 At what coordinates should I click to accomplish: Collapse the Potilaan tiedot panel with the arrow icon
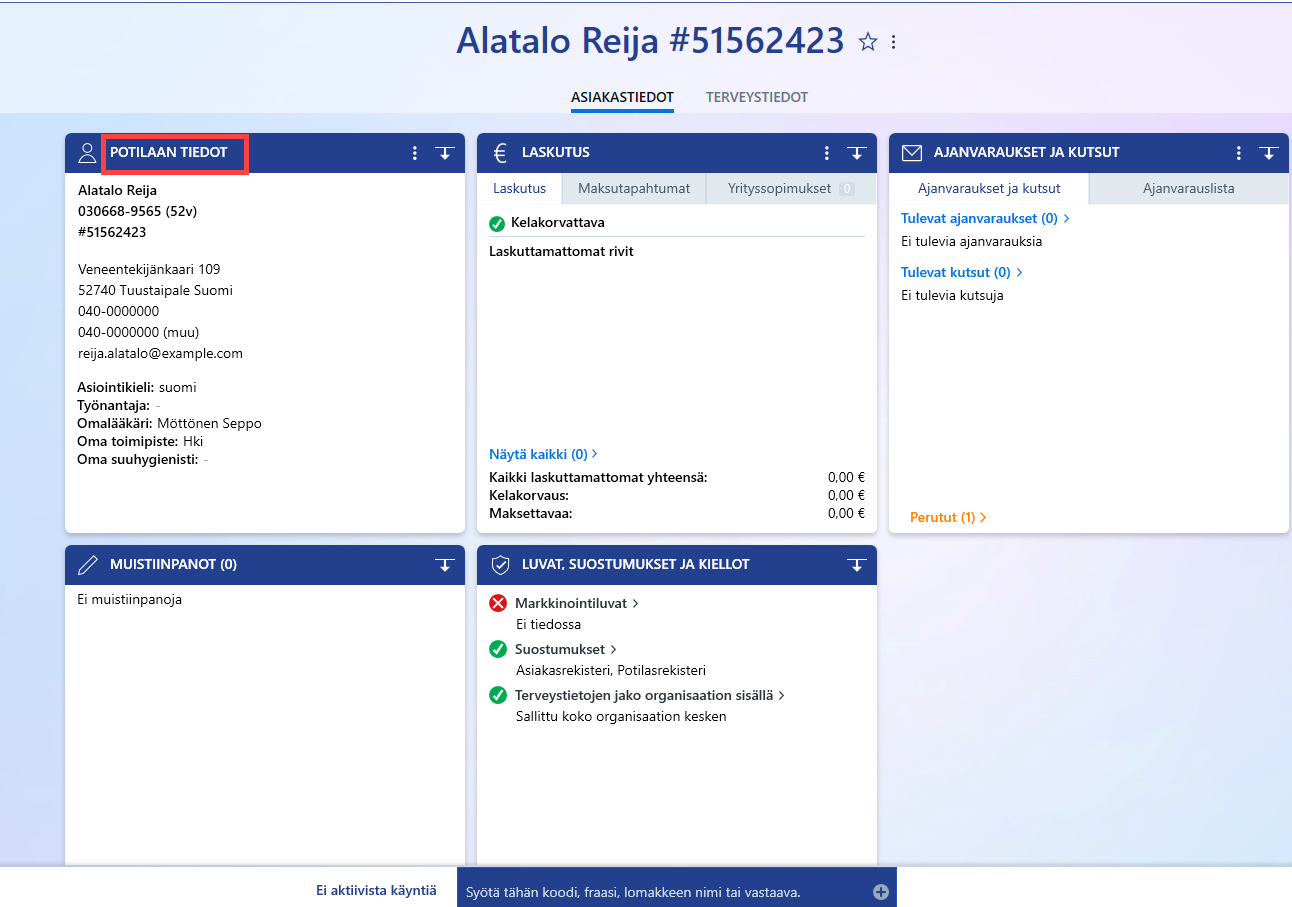pos(445,153)
